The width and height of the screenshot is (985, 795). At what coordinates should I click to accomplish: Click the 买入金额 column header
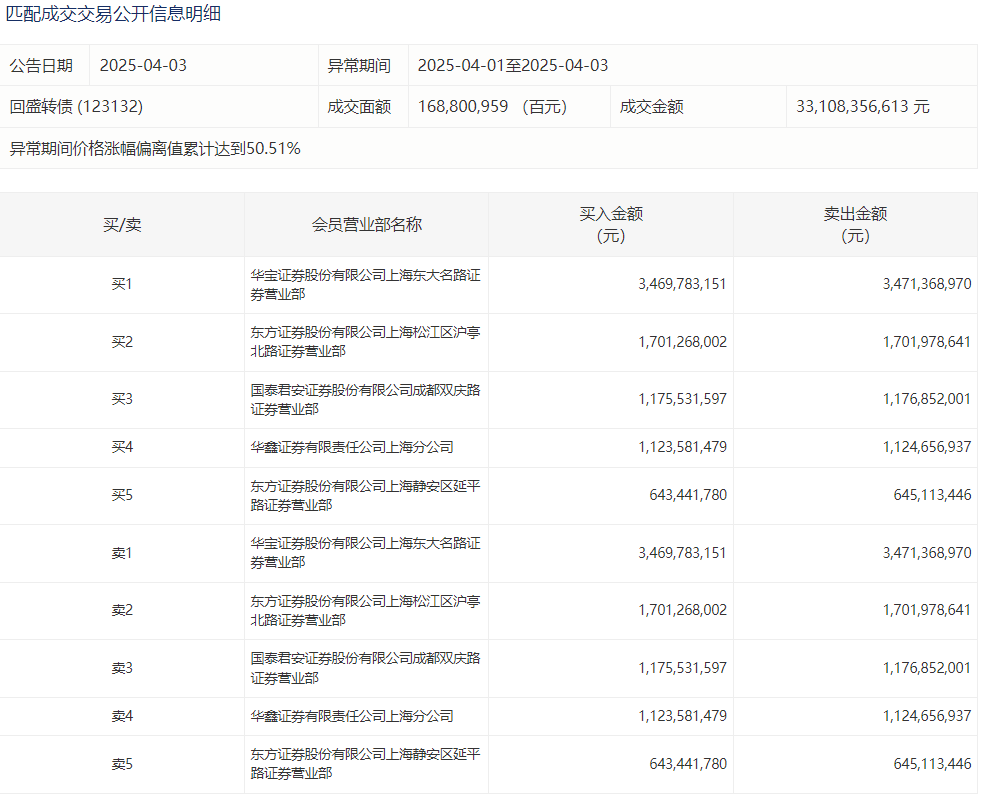click(x=611, y=225)
